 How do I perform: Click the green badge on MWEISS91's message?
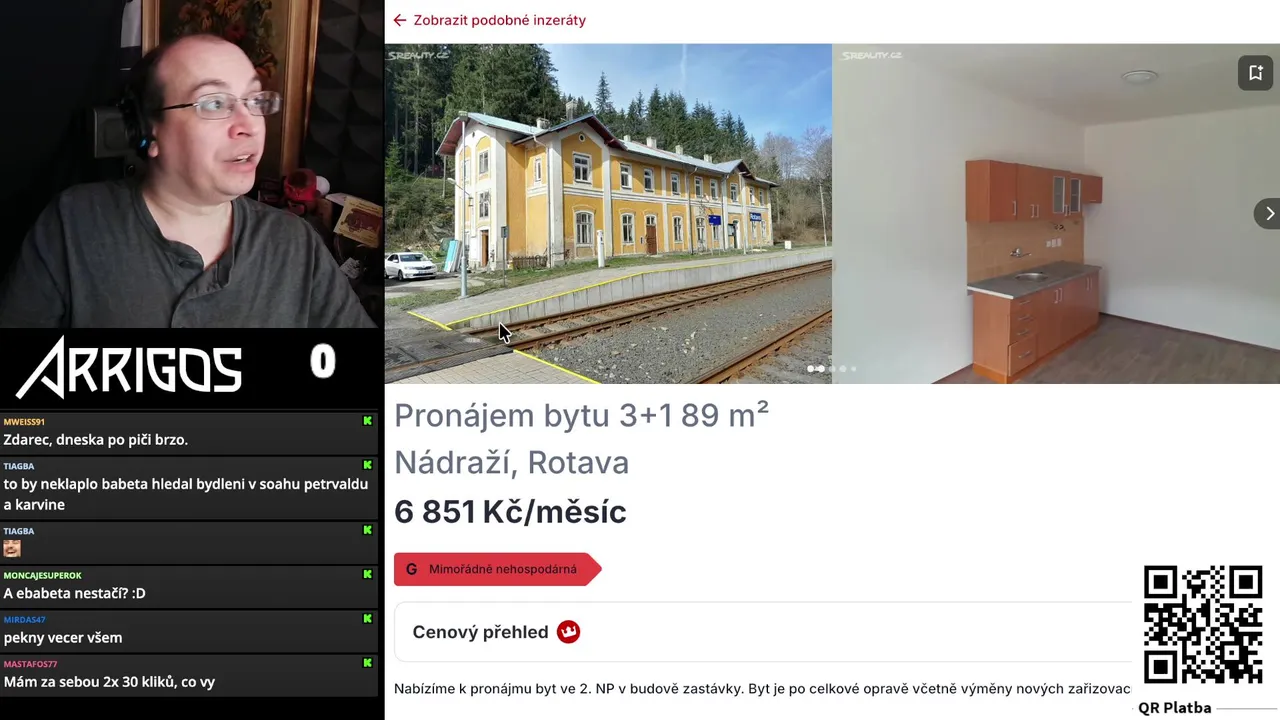coord(368,422)
